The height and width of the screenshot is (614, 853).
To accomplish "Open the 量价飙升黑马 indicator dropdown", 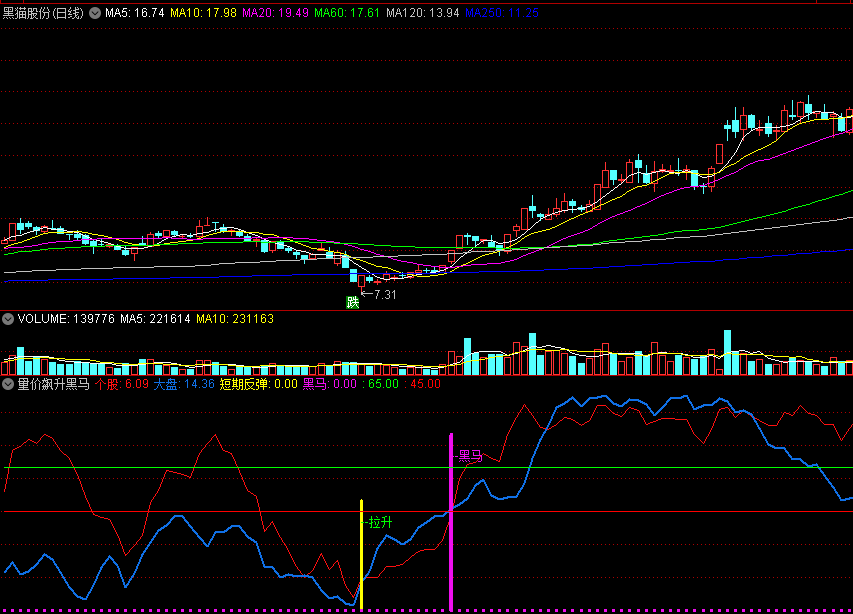I will click(x=8, y=384).
